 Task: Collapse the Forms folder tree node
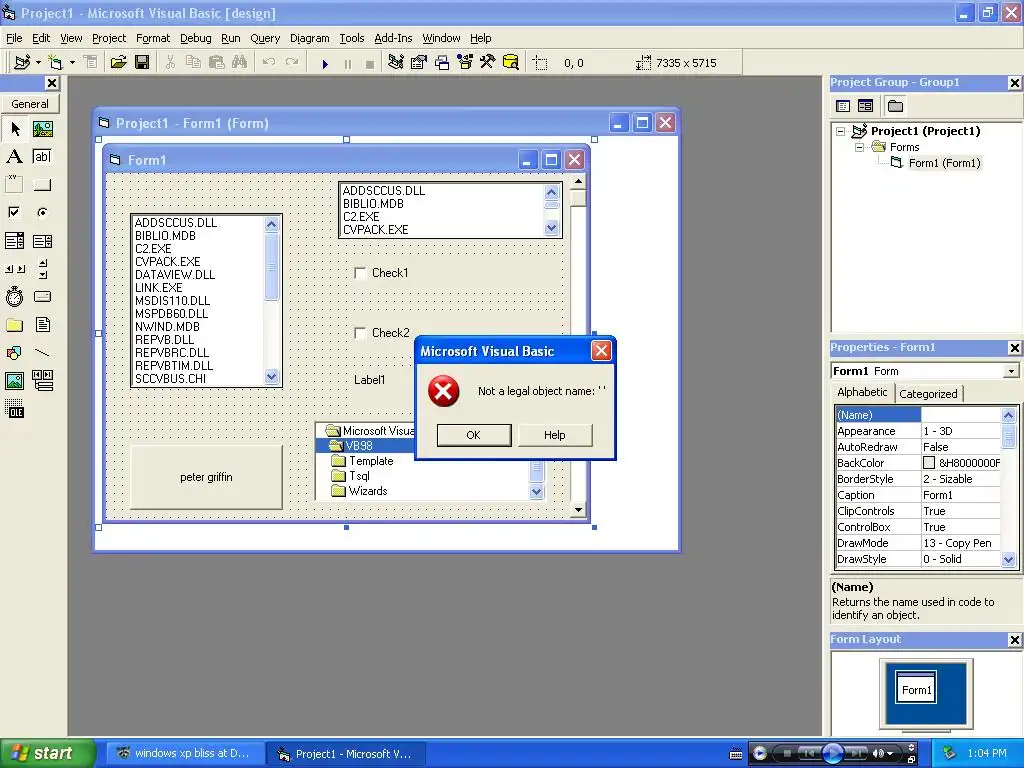[860, 148]
